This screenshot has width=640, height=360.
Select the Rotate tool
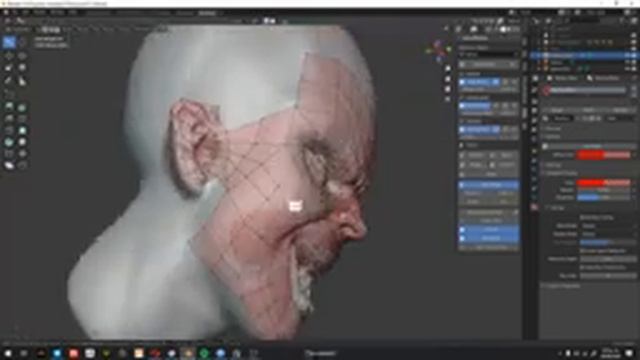(x=22, y=56)
